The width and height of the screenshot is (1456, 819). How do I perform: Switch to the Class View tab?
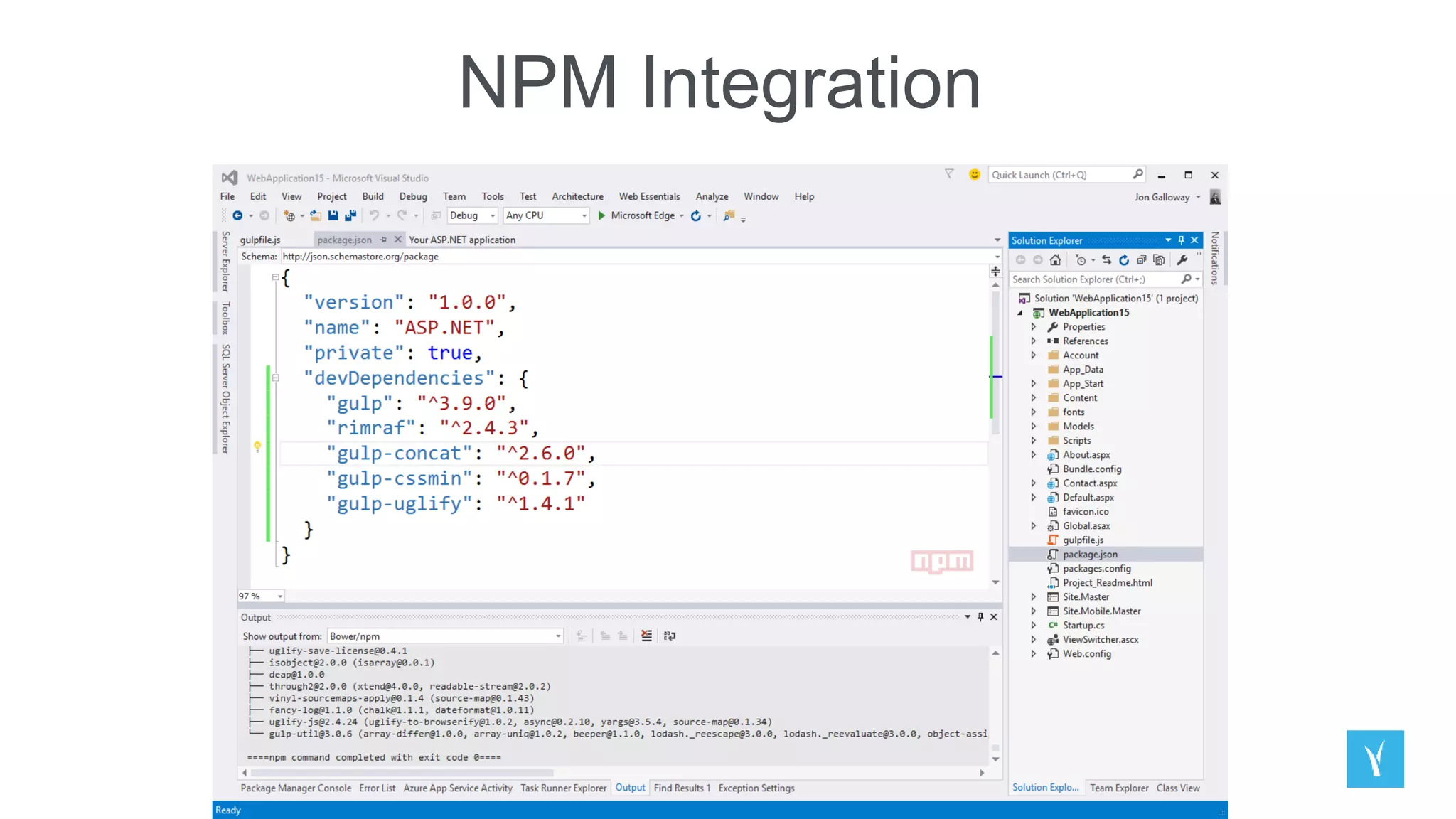tap(1178, 788)
